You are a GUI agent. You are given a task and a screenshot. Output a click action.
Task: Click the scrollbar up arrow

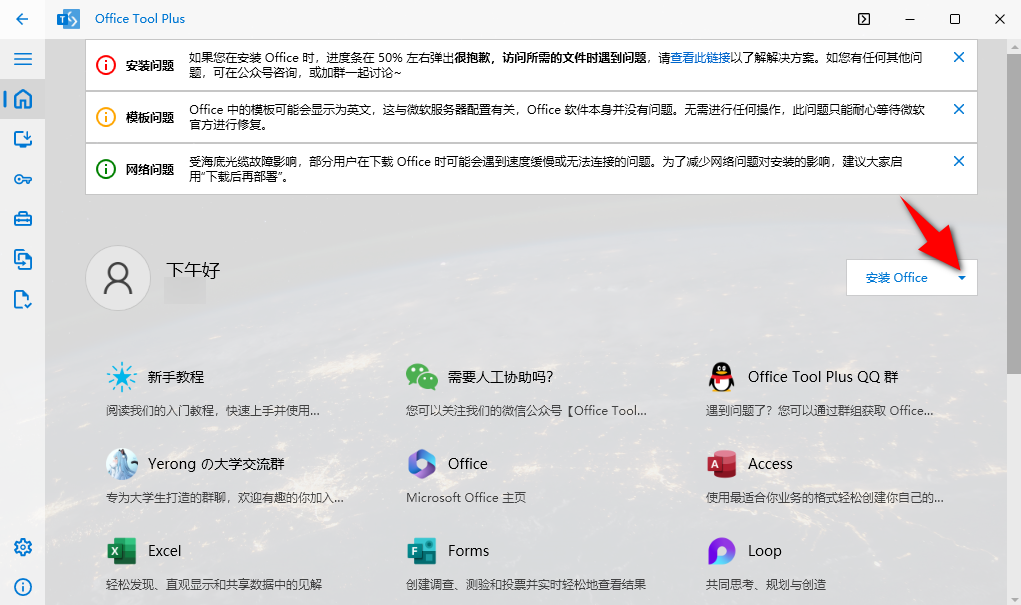pyautogui.click(x=1013, y=46)
